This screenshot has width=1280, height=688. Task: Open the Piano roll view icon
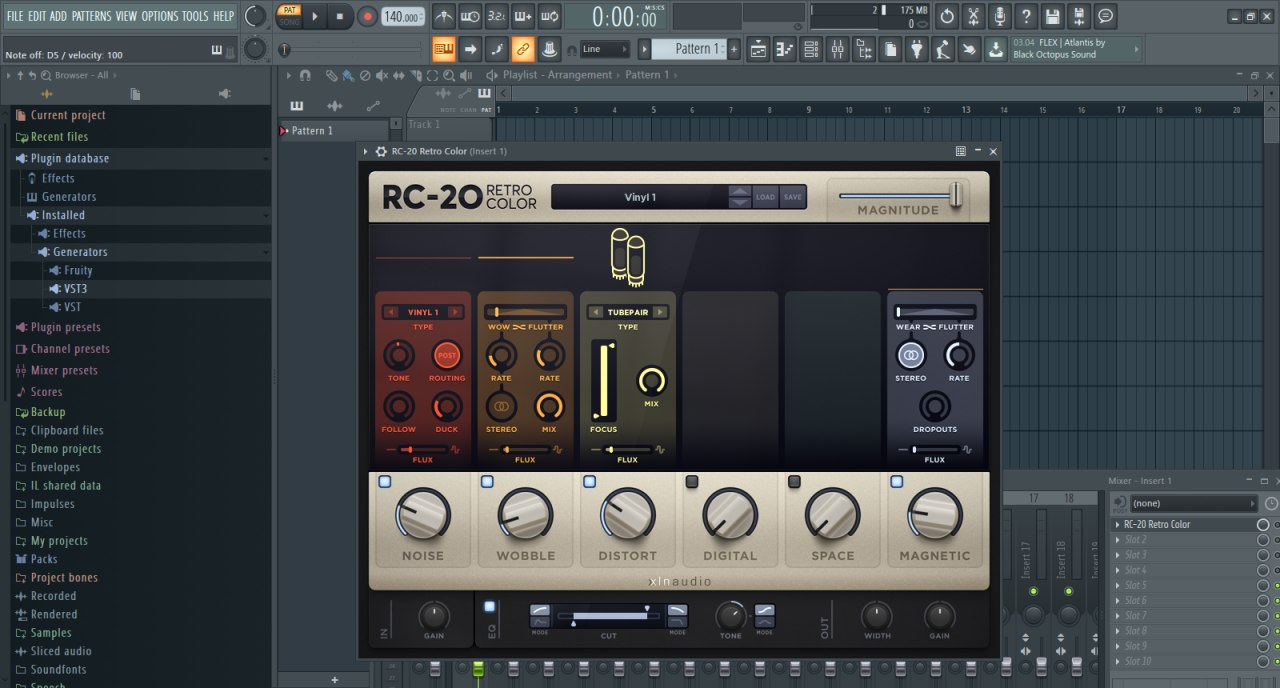(x=785, y=49)
